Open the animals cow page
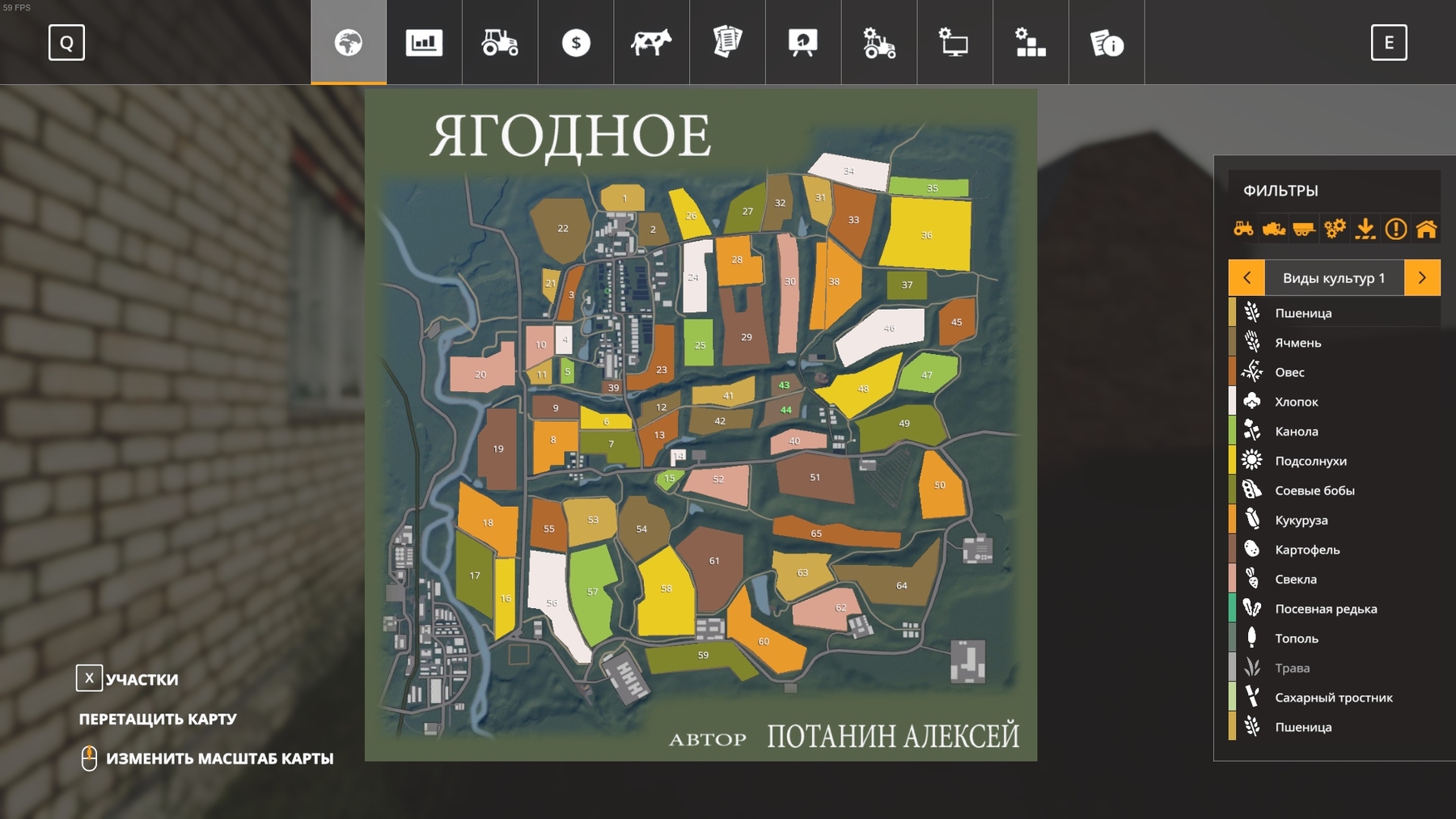 point(651,43)
